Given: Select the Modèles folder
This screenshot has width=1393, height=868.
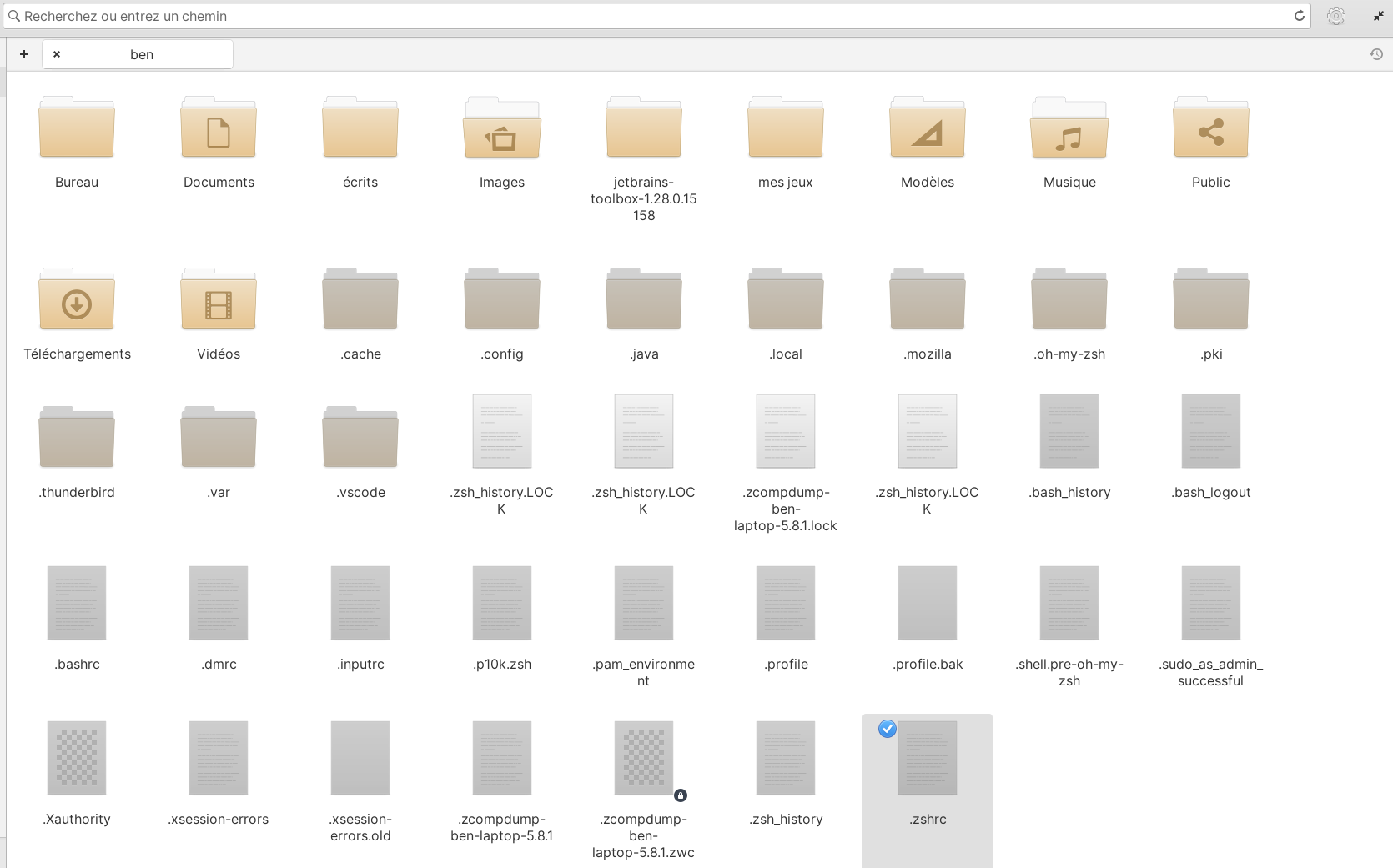Looking at the screenshot, I should (928, 128).
